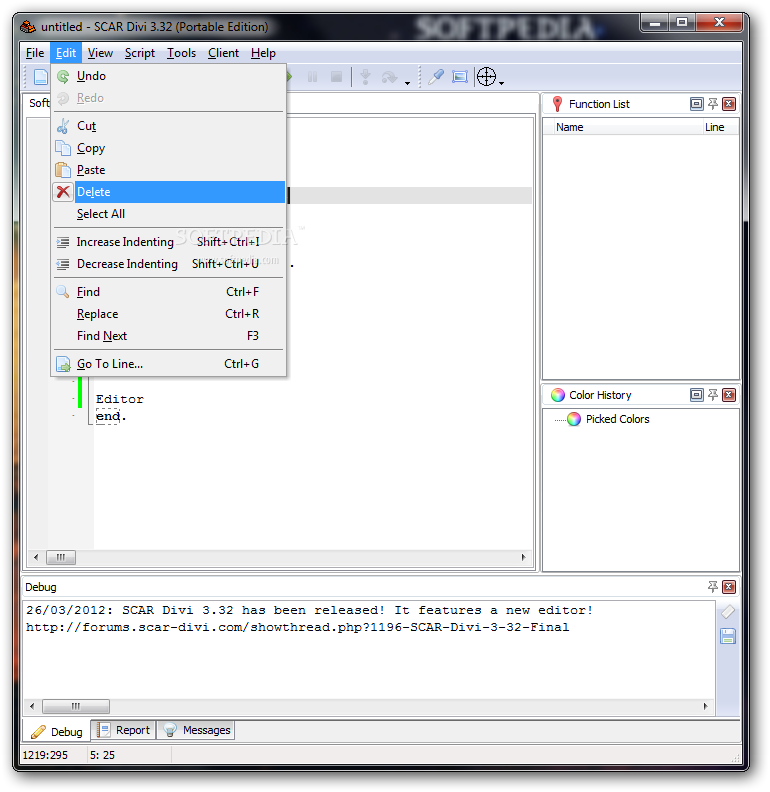770x792 pixels.
Task: Minimize the SCAR Divi window
Action: 655,23
